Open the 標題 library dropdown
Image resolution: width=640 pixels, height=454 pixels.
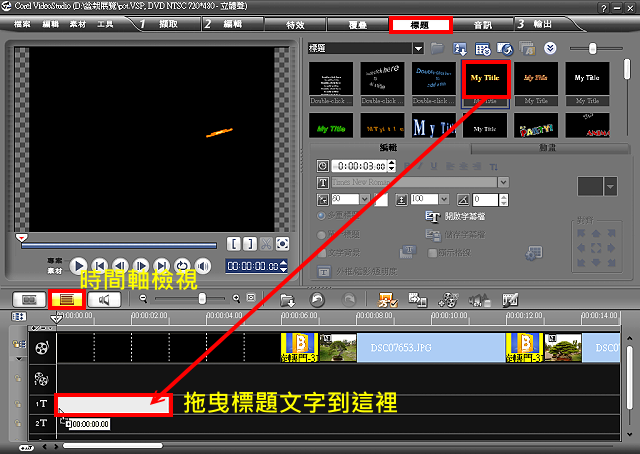[x=418, y=49]
